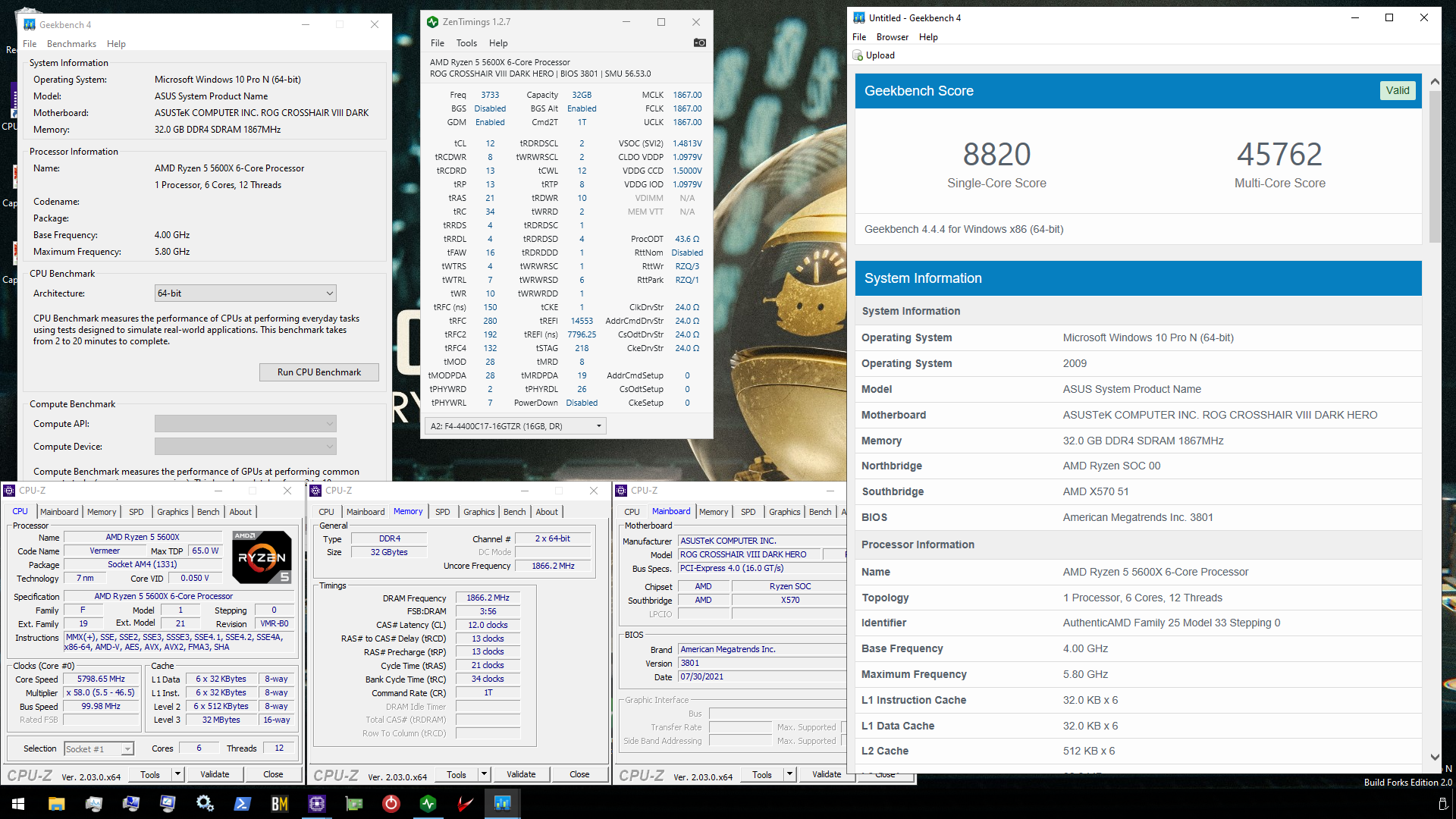Screen dimensions: 1456x819
Task: Open File Explorer from taskbar
Action: click(x=56, y=803)
